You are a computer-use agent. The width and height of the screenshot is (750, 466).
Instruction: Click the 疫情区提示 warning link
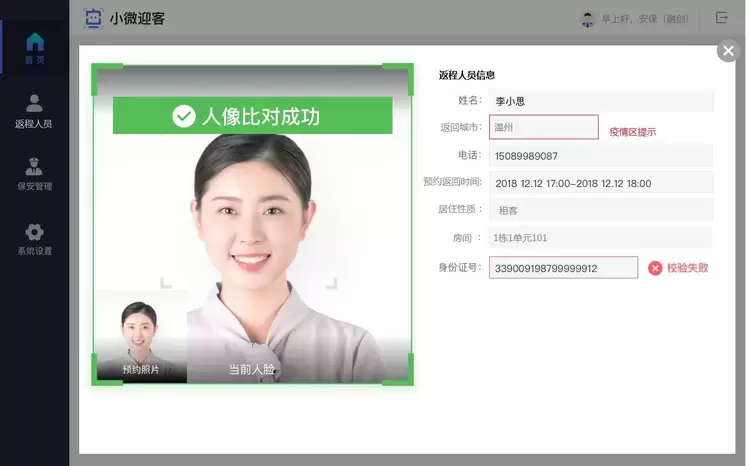(x=632, y=132)
